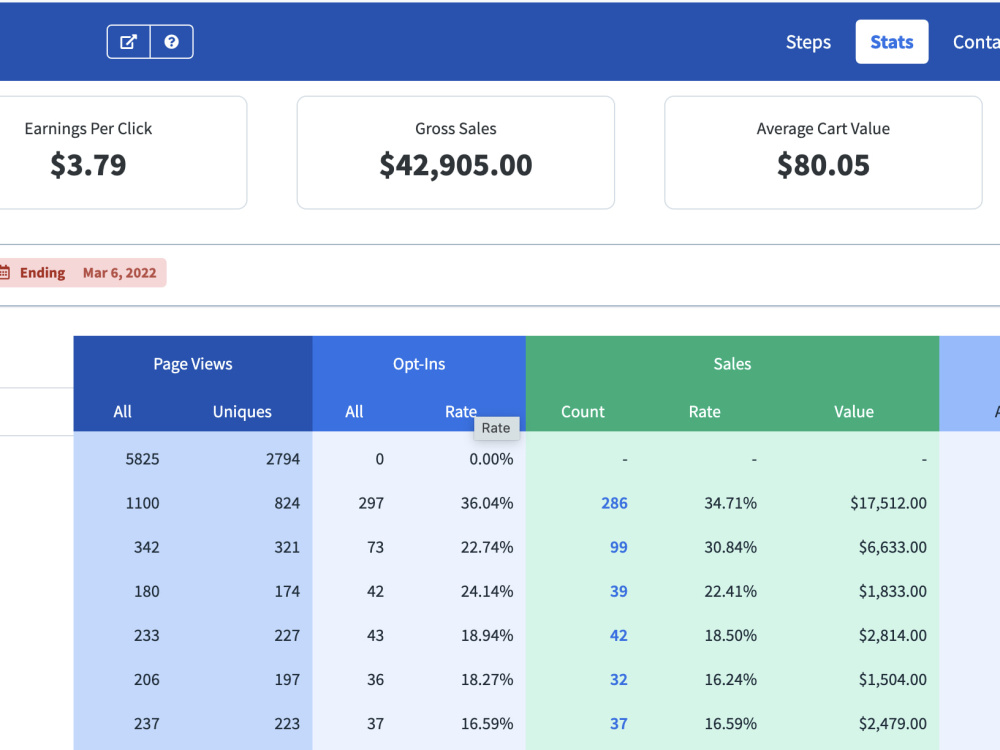Click the Sales column group header
The image size is (1000, 750).
tap(732, 364)
